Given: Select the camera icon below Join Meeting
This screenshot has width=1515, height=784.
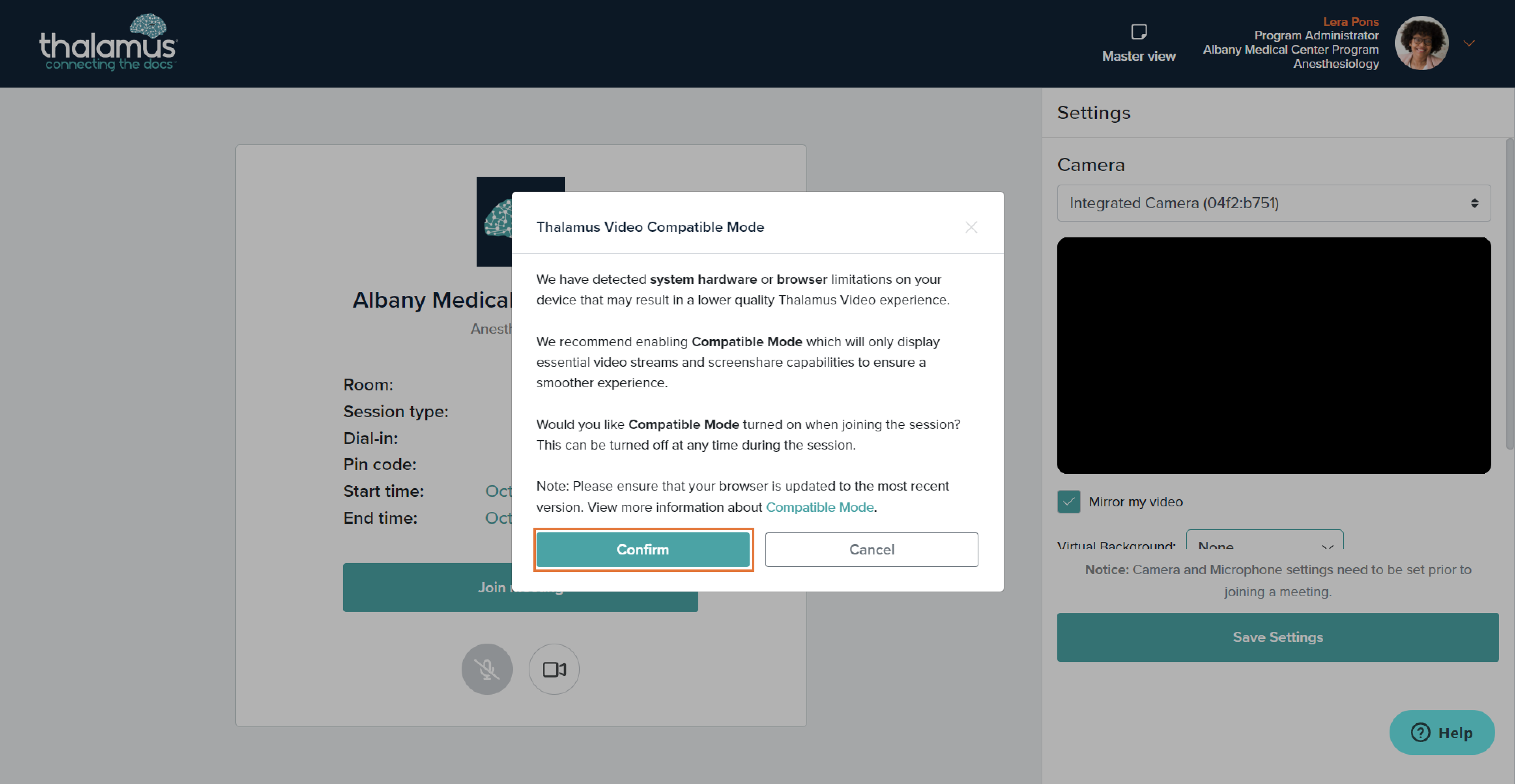Looking at the screenshot, I should (x=554, y=669).
